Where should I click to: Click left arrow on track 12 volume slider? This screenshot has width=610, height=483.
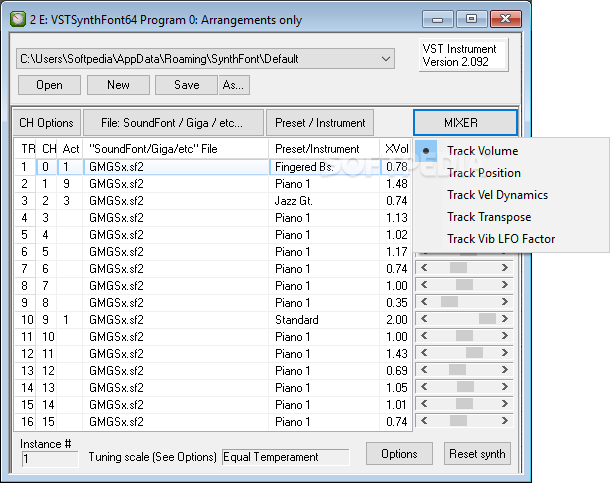pyautogui.click(x=424, y=353)
